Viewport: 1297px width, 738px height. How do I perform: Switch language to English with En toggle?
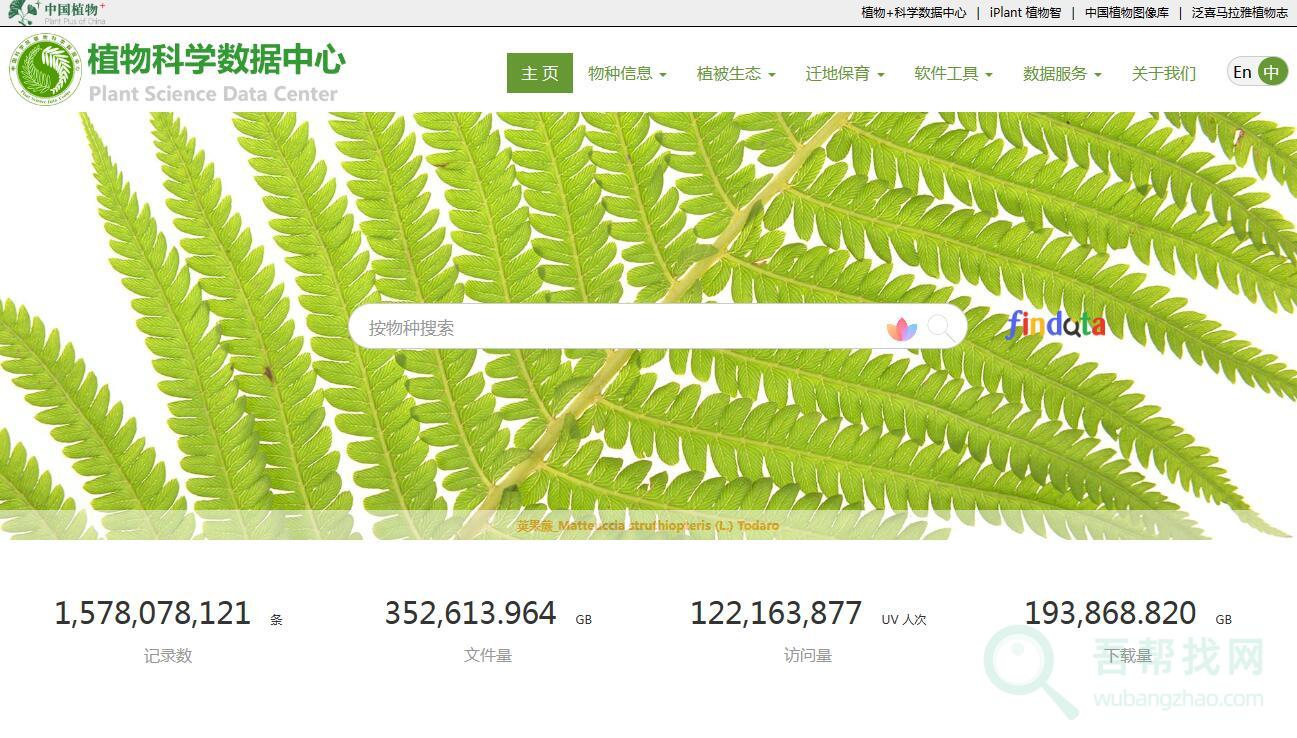tap(1242, 71)
